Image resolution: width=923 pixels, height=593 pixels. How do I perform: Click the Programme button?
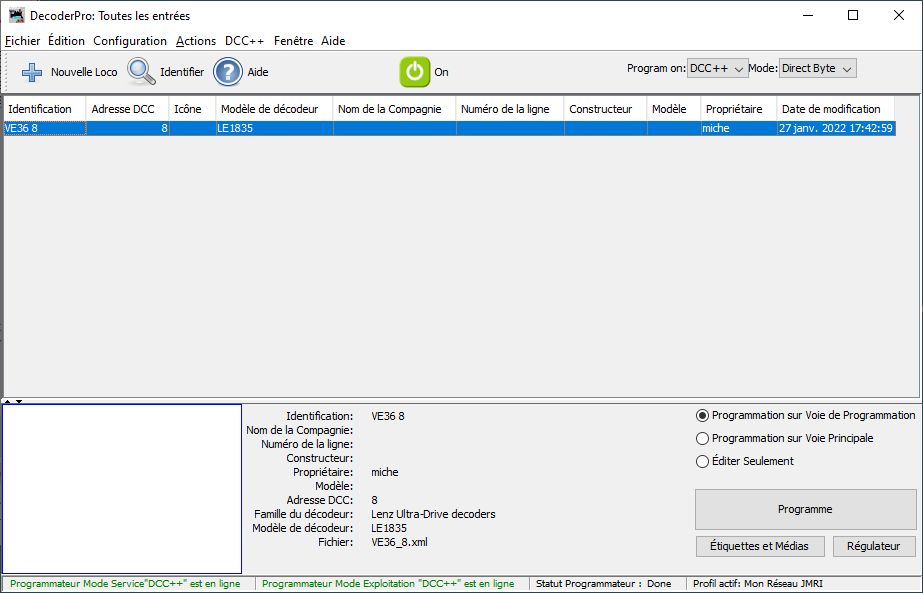[x=805, y=509]
